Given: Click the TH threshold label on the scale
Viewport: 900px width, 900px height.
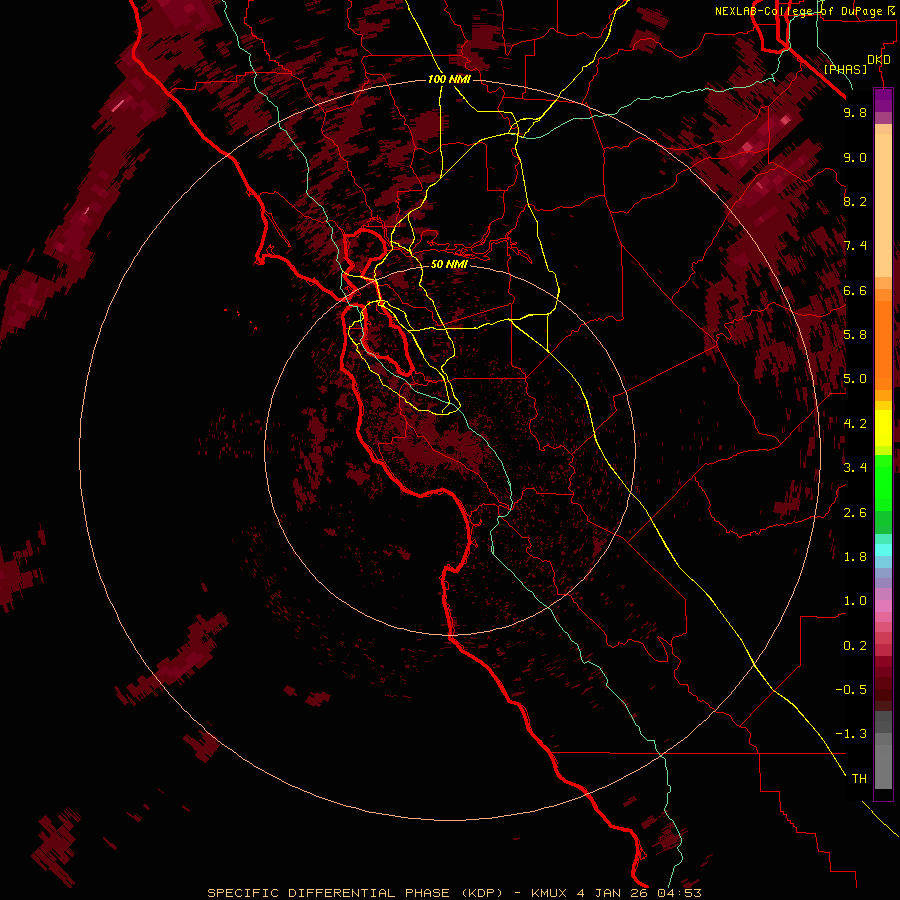Looking at the screenshot, I should pos(859,779).
